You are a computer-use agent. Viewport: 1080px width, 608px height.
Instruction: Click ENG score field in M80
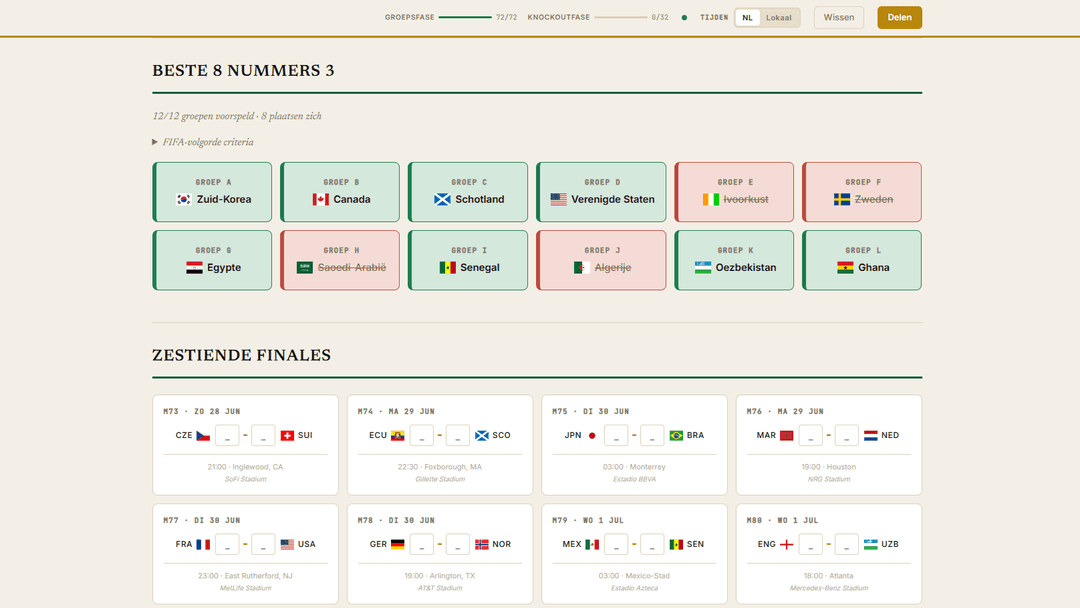(x=811, y=545)
